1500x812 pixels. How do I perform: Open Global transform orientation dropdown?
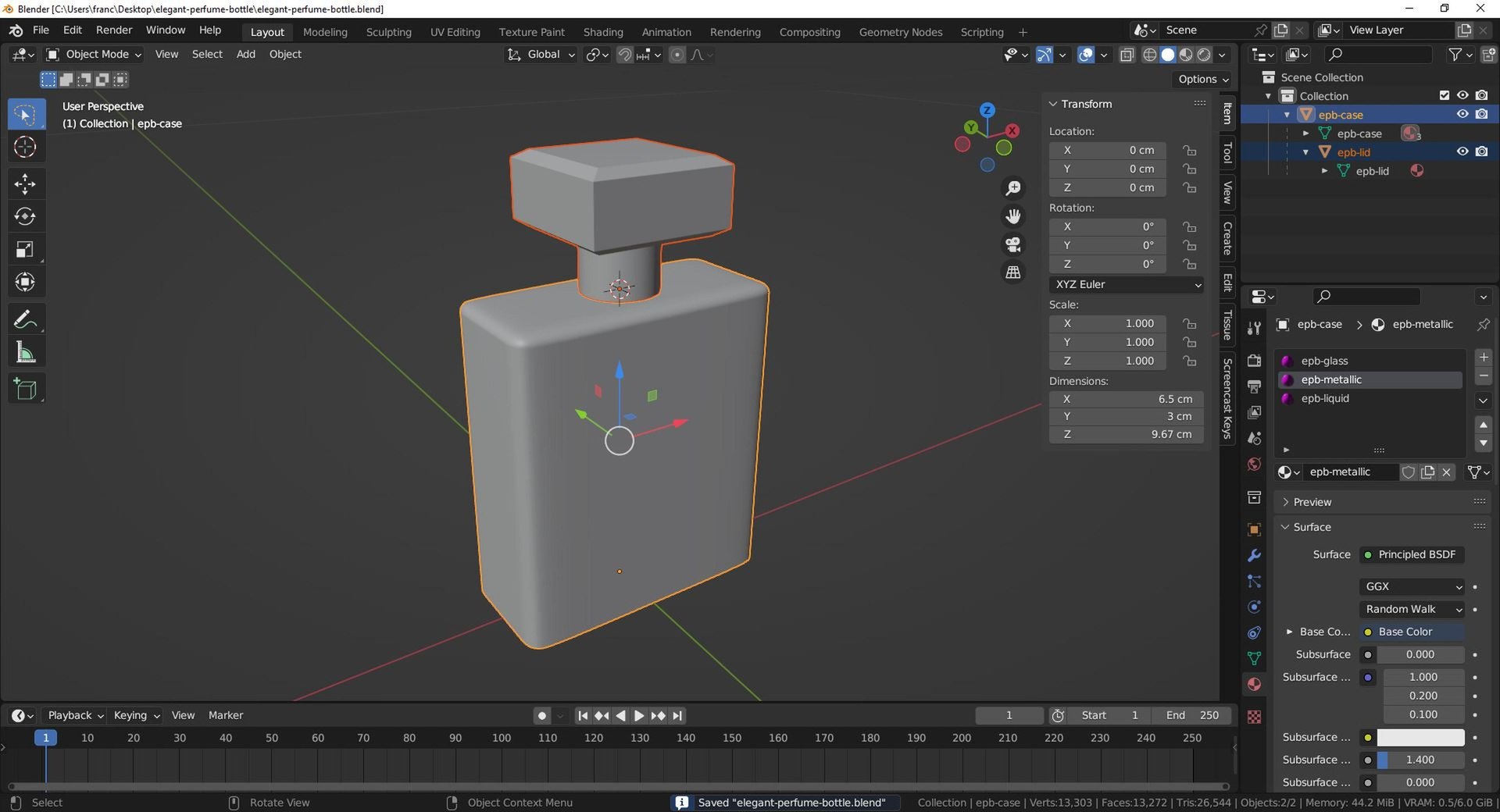tap(541, 55)
